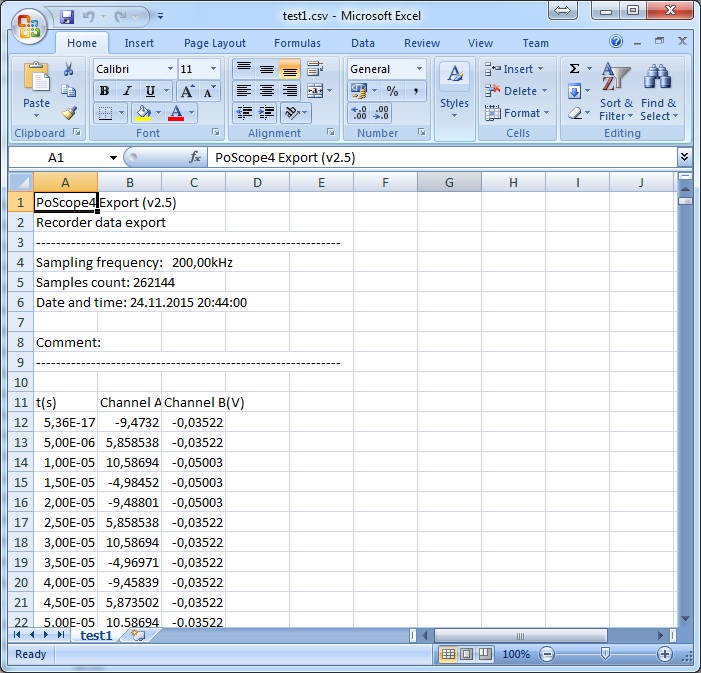This screenshot has height=673, width=701.
Task: Open the Page Layout tab
Action: pos(215,43)
